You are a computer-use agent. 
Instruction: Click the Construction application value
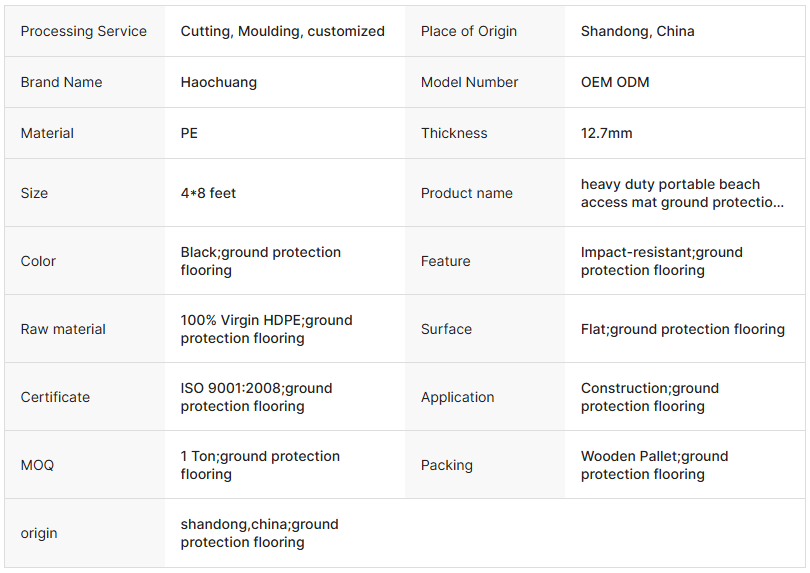pyautogui.click(x=649, y=397)
